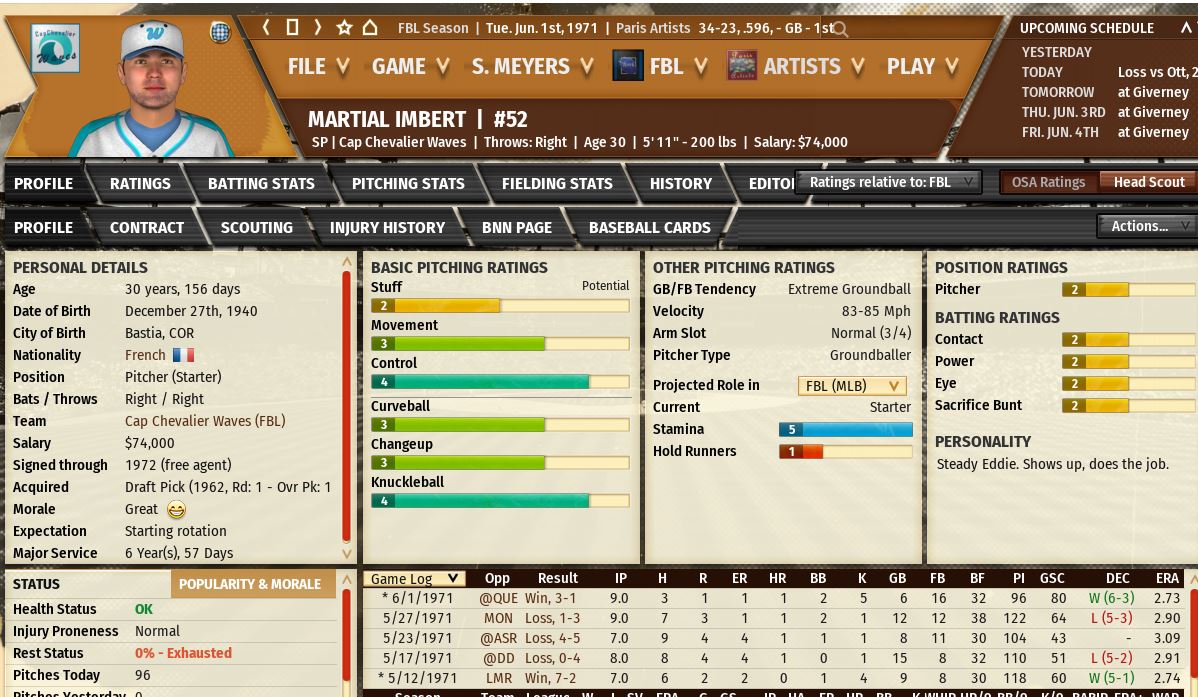The image size is (1198, 697).
Task: Click the back navigation arrow
Action: (267, 28)
